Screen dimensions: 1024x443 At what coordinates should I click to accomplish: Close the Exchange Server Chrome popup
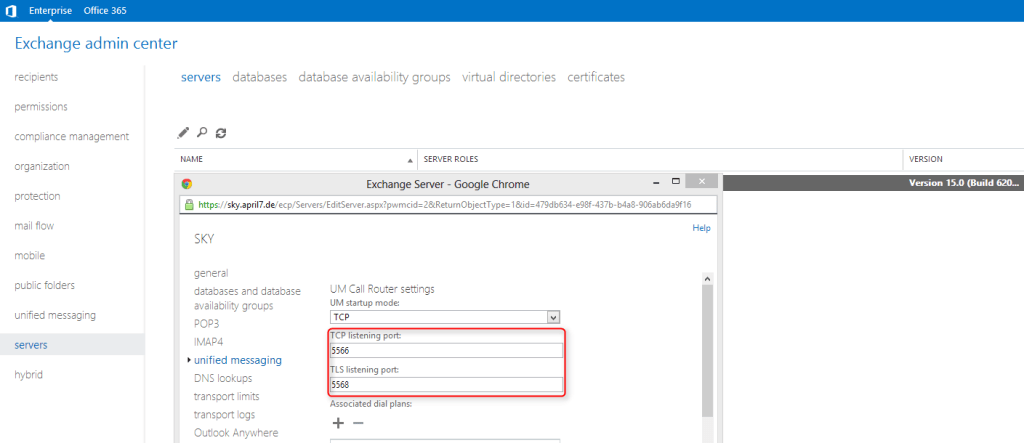tap(702, 181)
